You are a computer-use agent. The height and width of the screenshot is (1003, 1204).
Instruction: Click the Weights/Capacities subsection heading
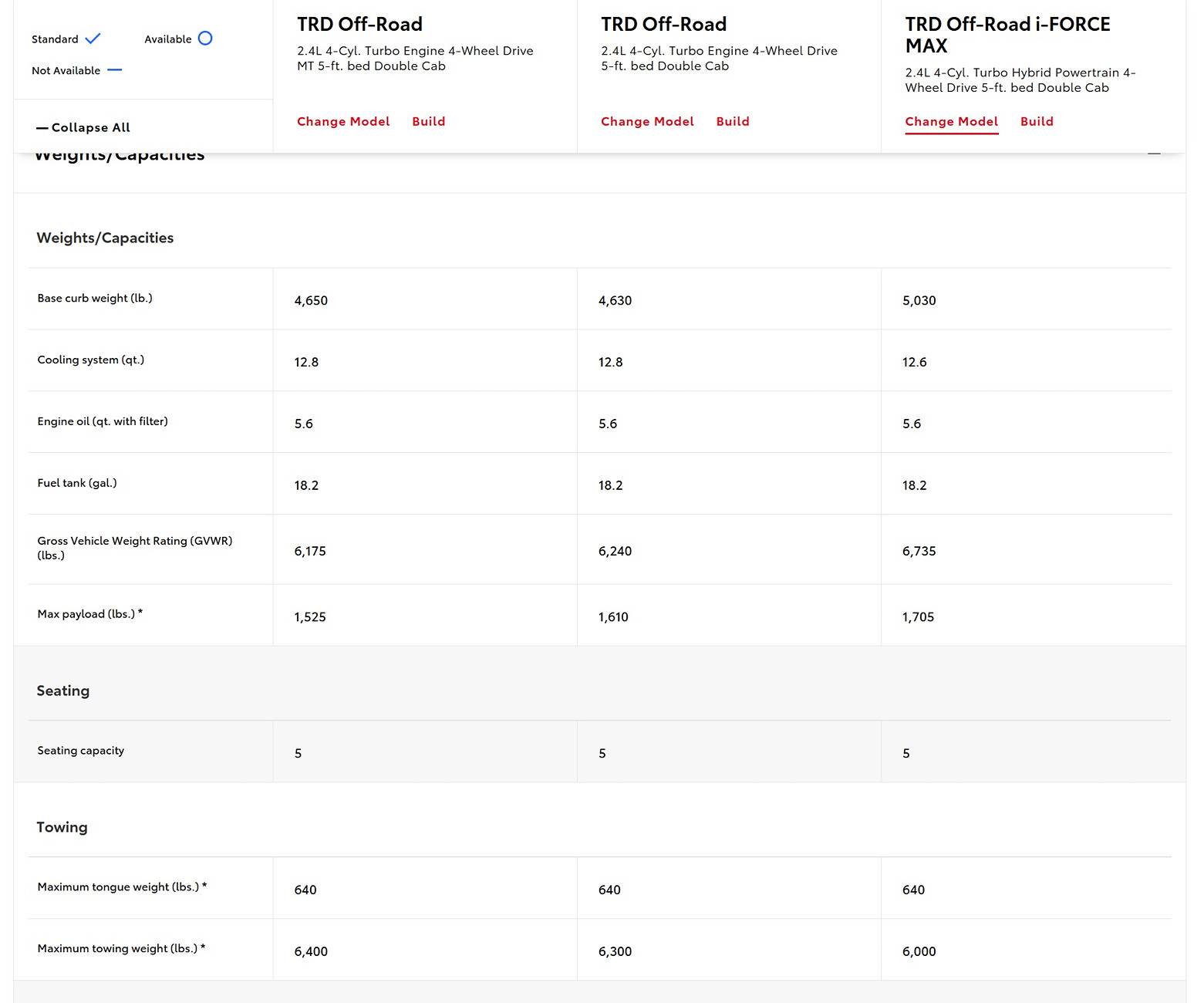105,238
